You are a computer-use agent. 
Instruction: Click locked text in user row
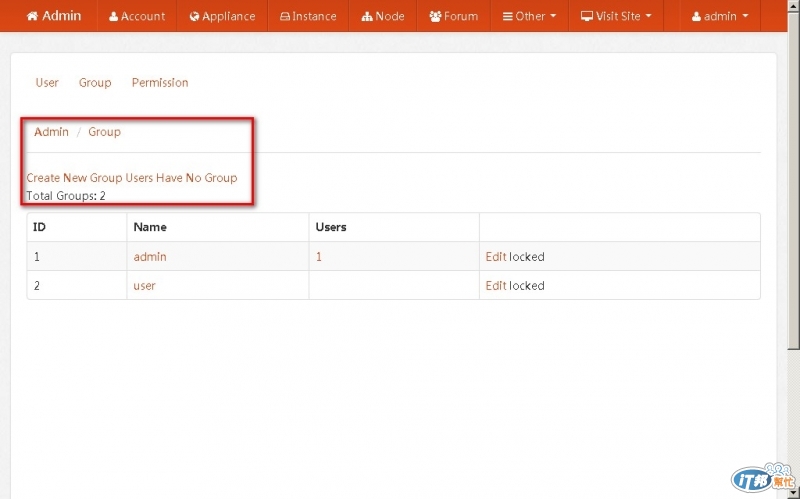pyautogui.click(x=527, y=286)
